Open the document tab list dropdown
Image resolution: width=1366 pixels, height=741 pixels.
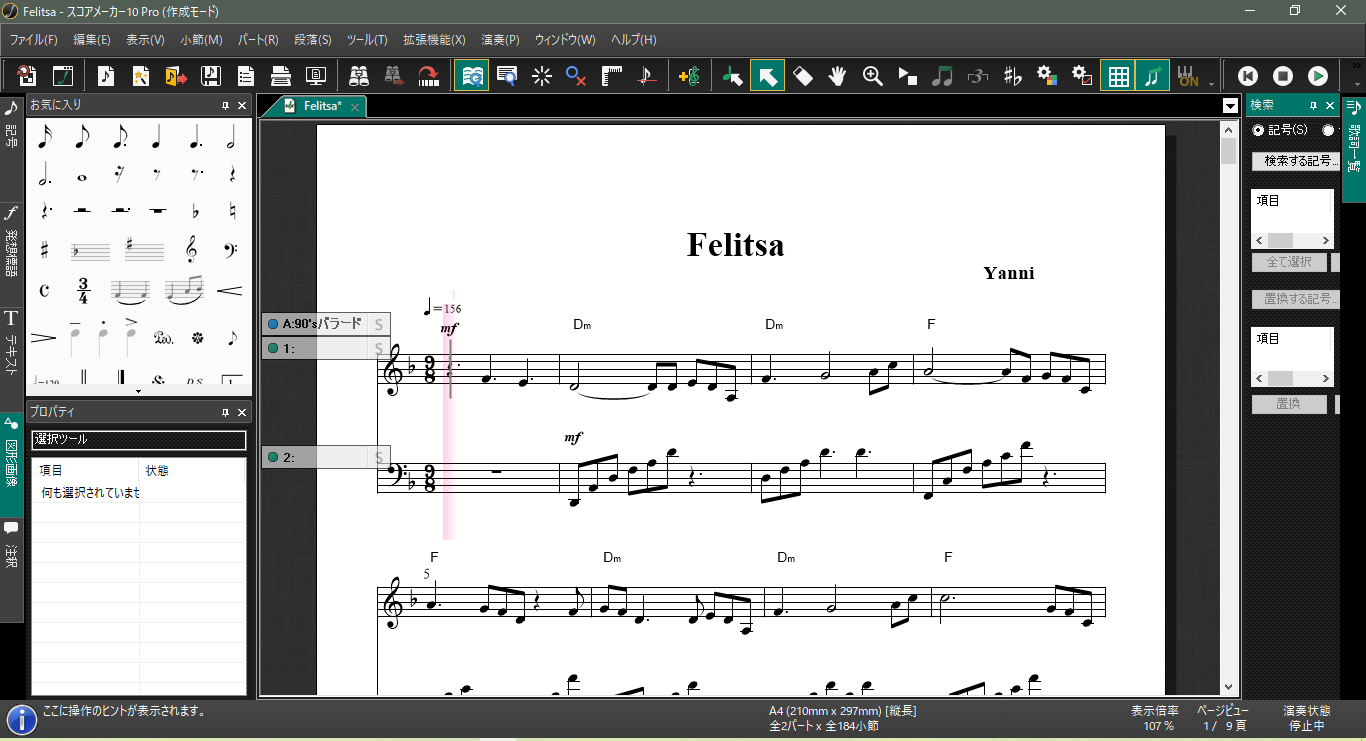point(1230,106)
